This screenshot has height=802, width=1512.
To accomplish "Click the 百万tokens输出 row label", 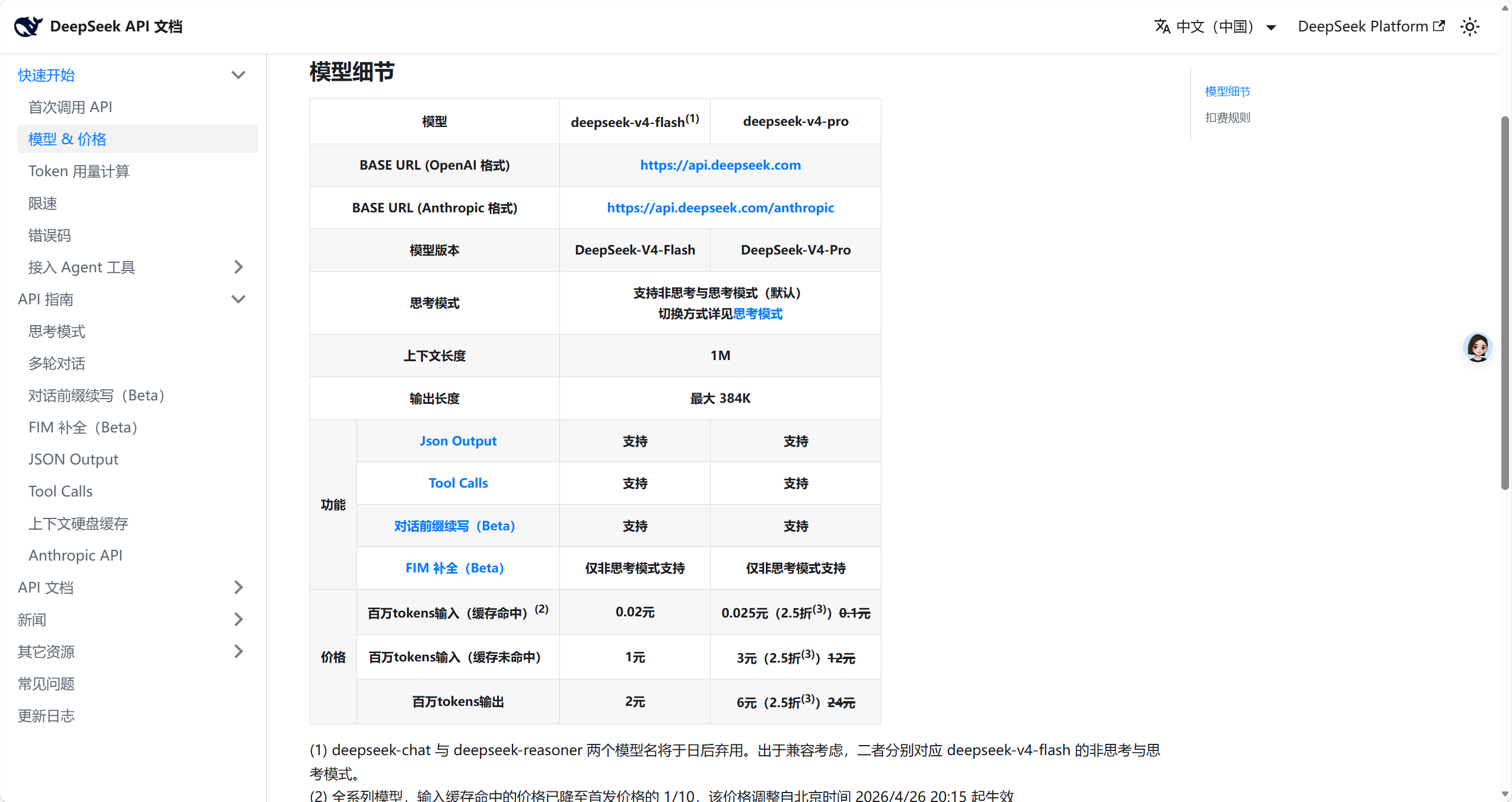I will pyautogui.click(x=458, y=702).
